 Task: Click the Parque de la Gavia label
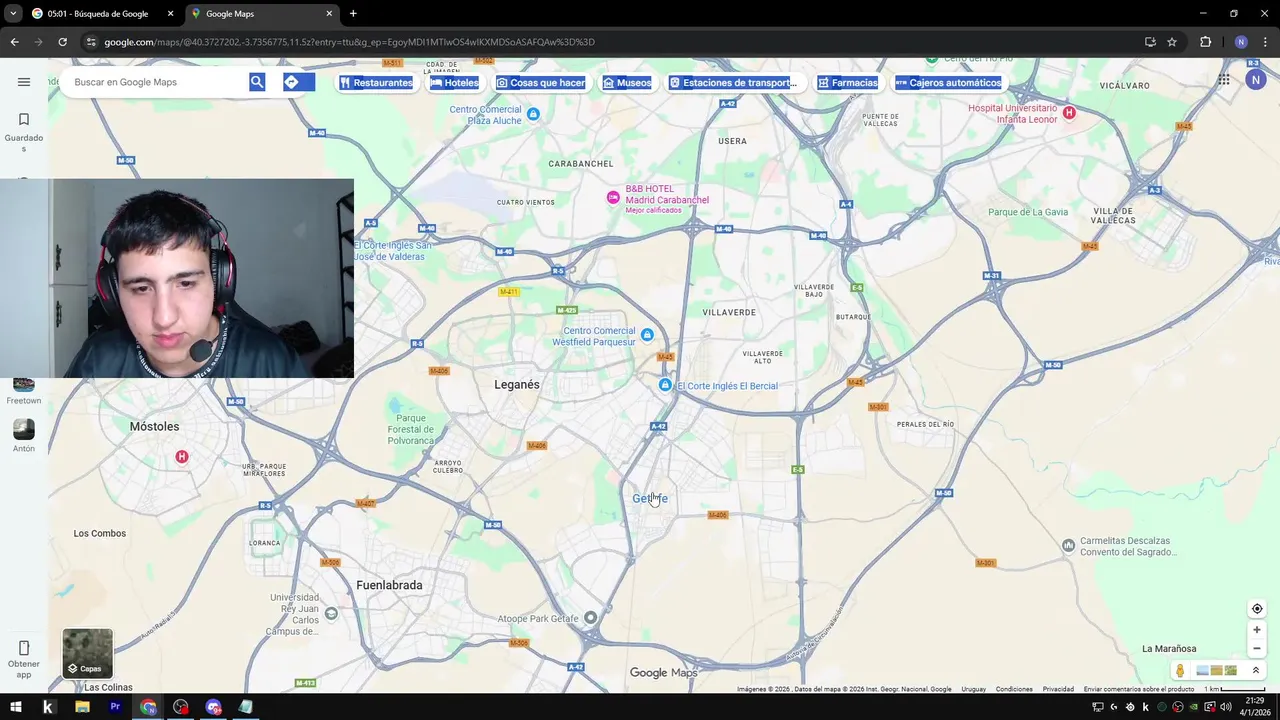1028,212
